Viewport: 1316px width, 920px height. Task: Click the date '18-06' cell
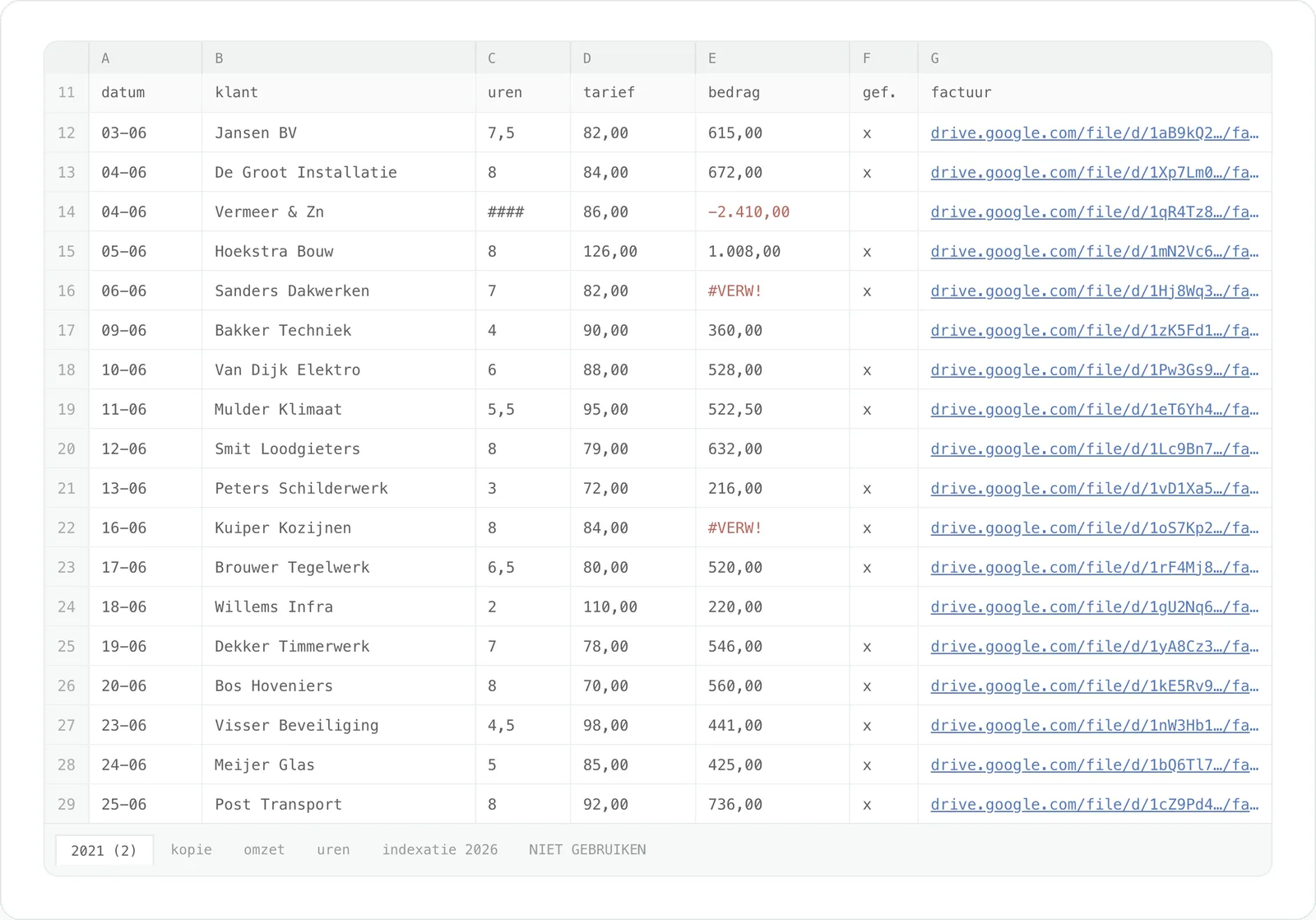click(x=146, y=606)
